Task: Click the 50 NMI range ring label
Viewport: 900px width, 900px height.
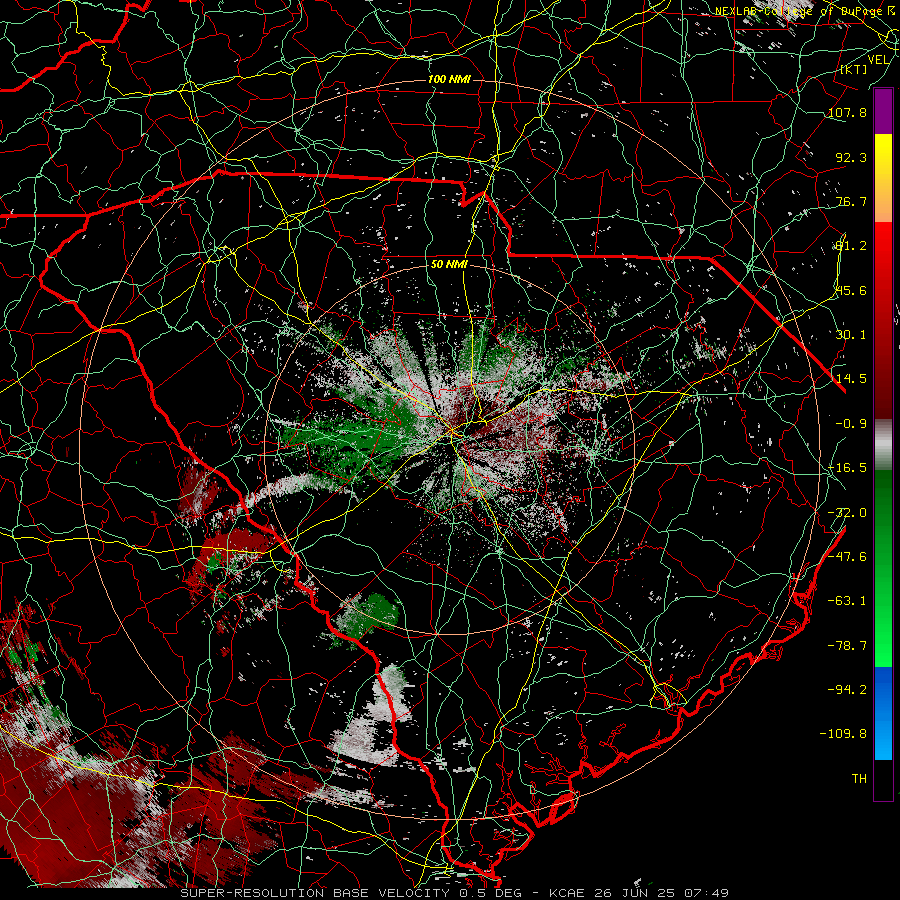Action: (x=449, y=265)
